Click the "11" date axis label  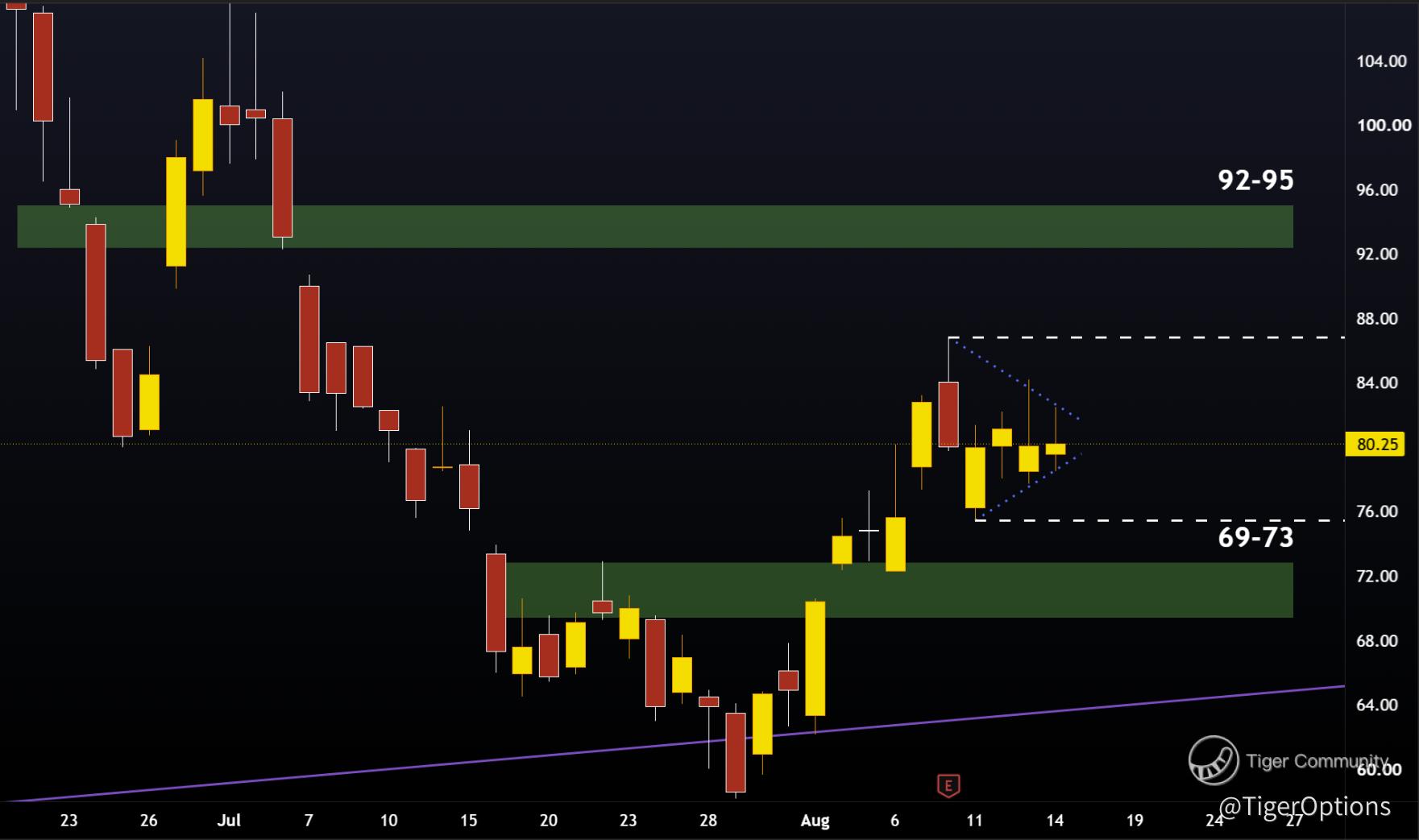[x=974, y=821]
